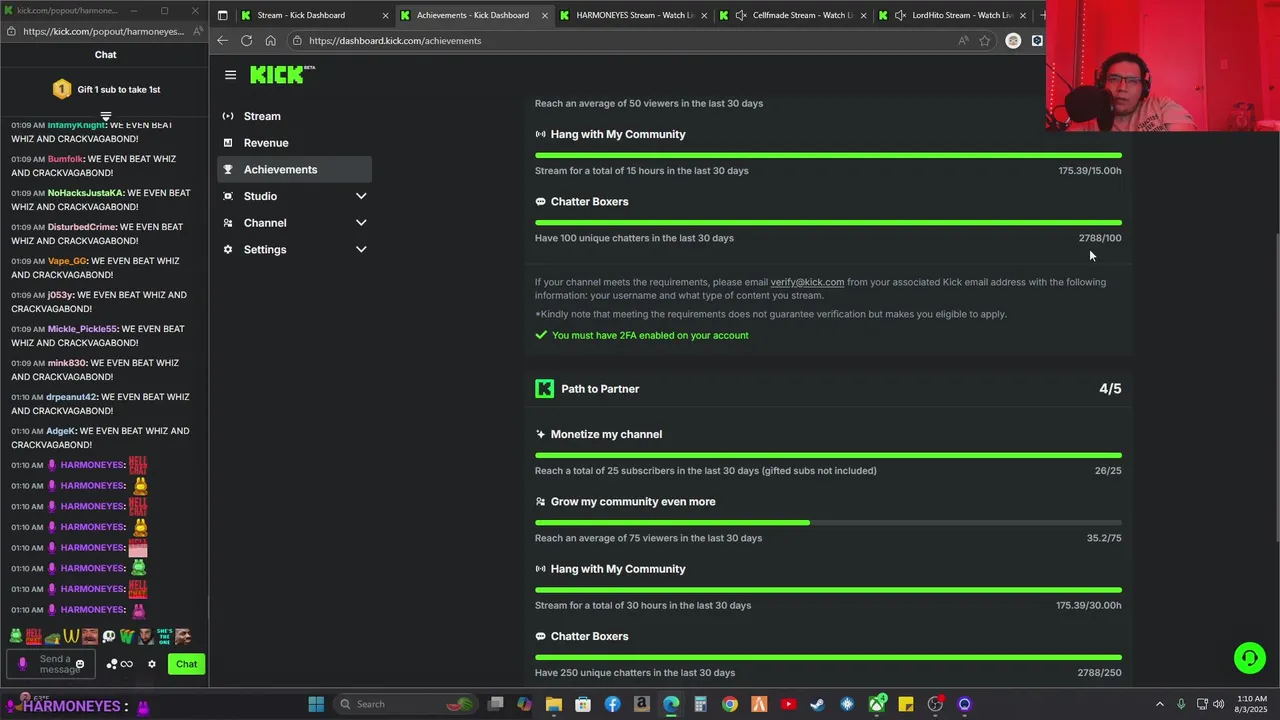Screen dimensions: 1280x720
Task: Toggle the read aloud icon in address bar
Action: tap(963, 41)
